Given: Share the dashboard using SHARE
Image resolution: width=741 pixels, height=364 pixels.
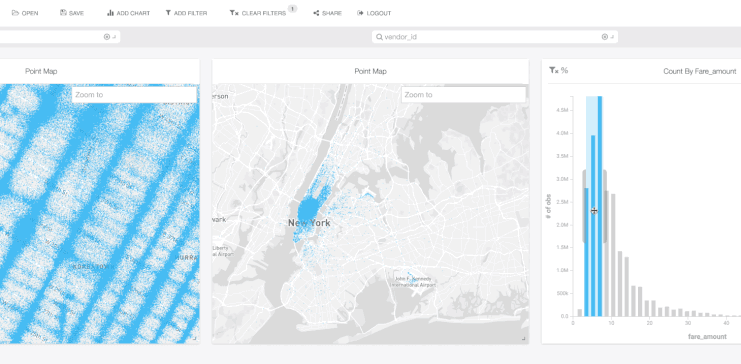Looking at the screenshot, I should click(327, 13).
